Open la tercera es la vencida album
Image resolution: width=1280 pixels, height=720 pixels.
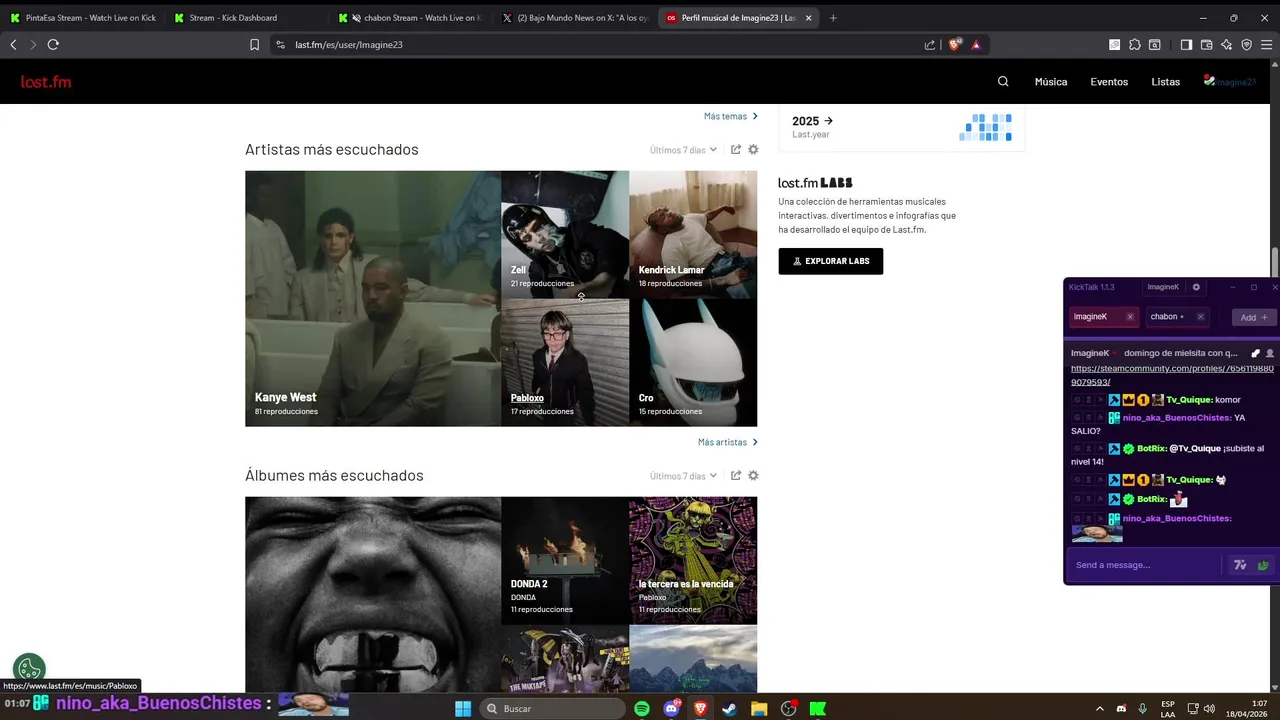coord(693,560)
